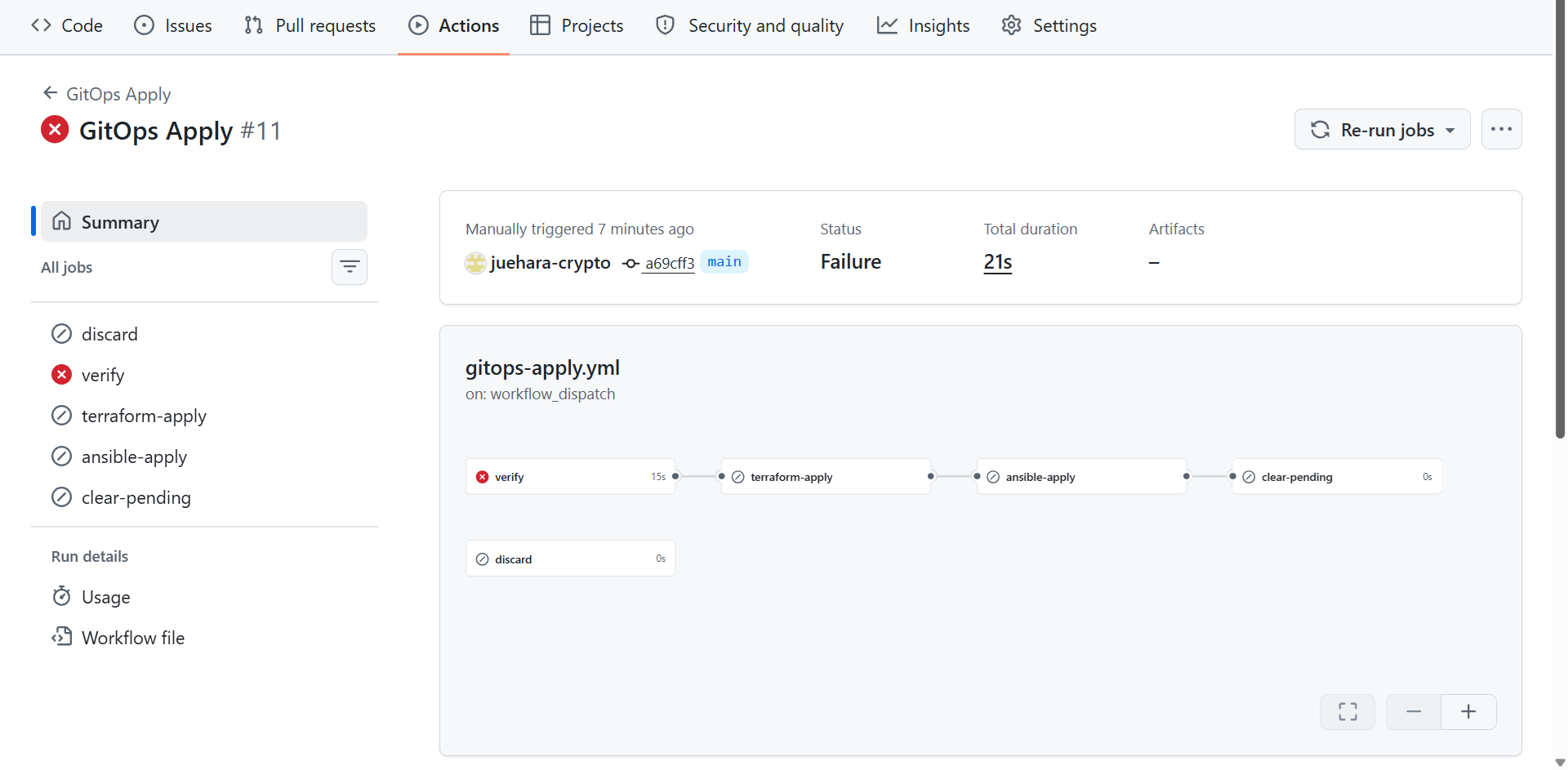
Task: Click the file icon beside Workflow file
Action: [61, 637]
